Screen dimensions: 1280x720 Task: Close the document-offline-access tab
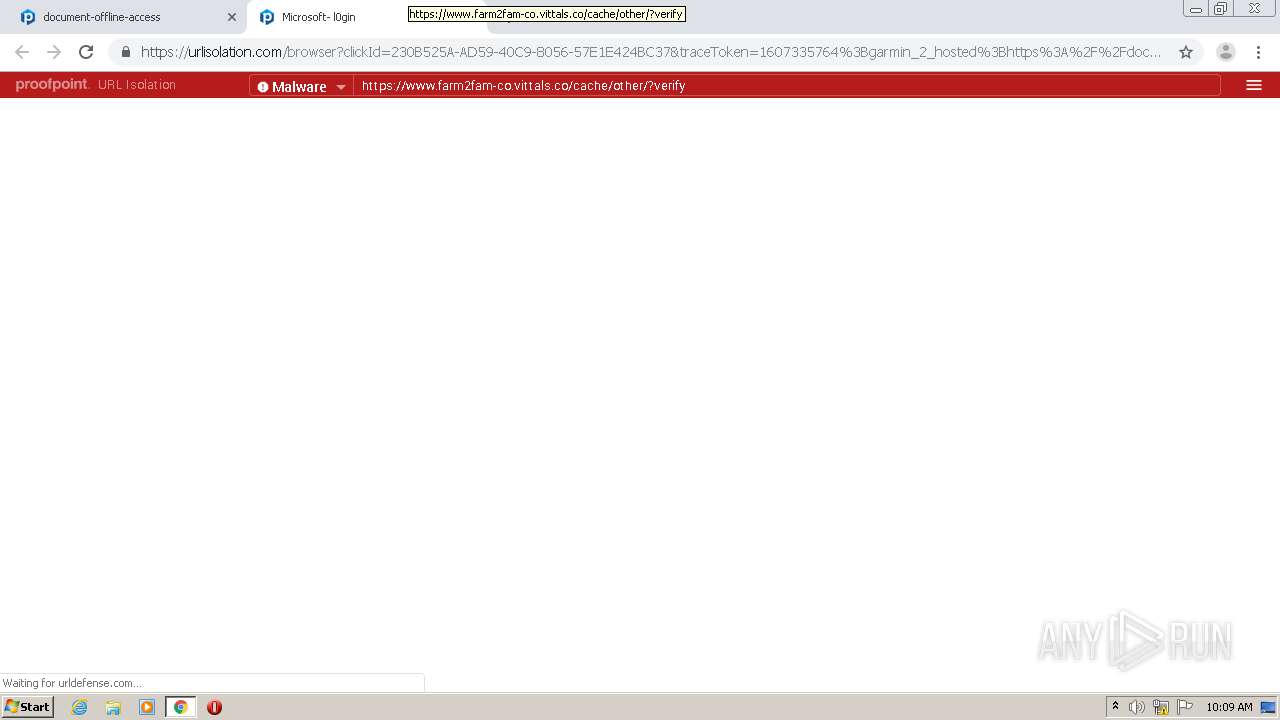tap(232, 17)
